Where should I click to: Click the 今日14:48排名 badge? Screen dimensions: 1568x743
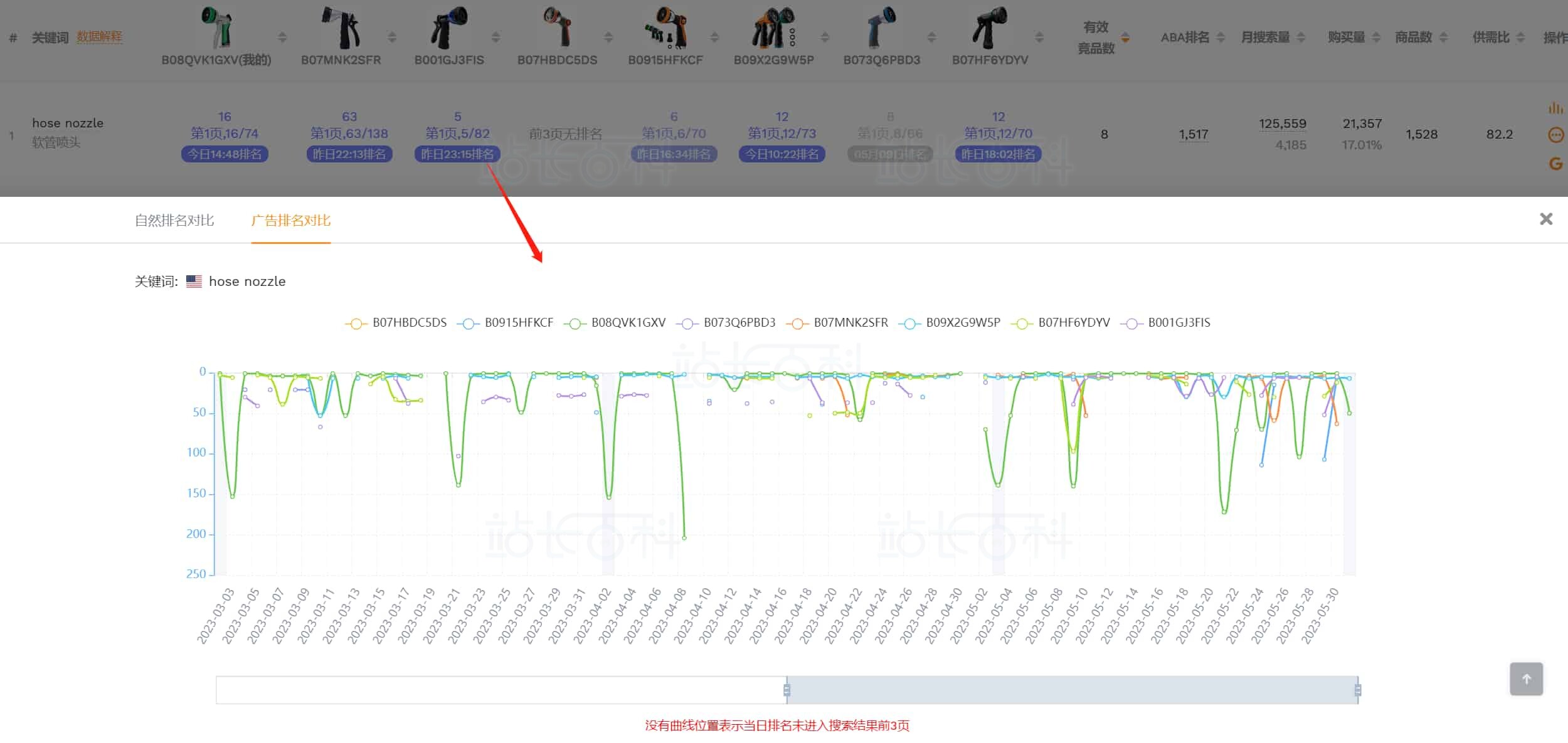pos(225,154)
